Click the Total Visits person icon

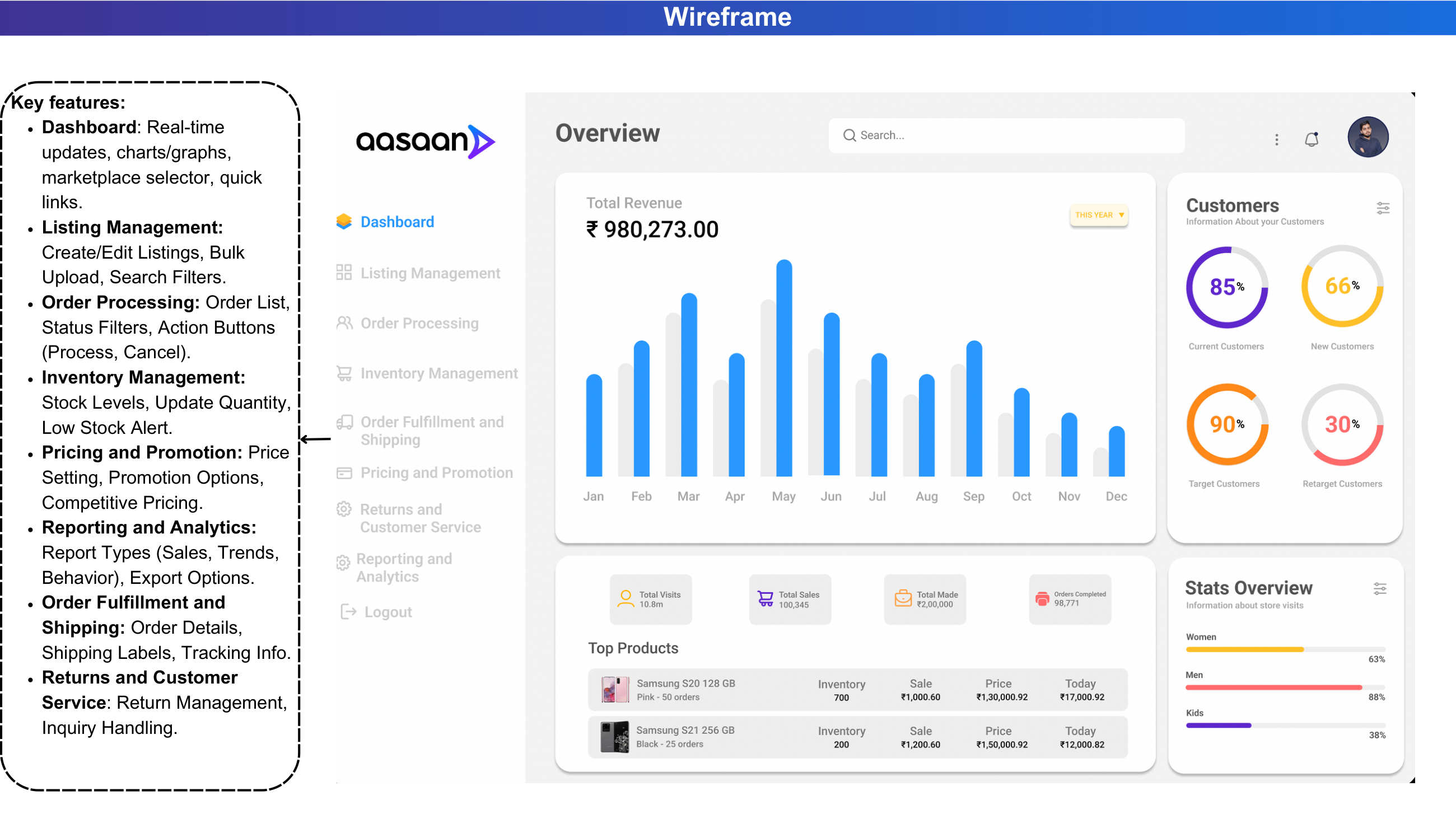point(626,598)
